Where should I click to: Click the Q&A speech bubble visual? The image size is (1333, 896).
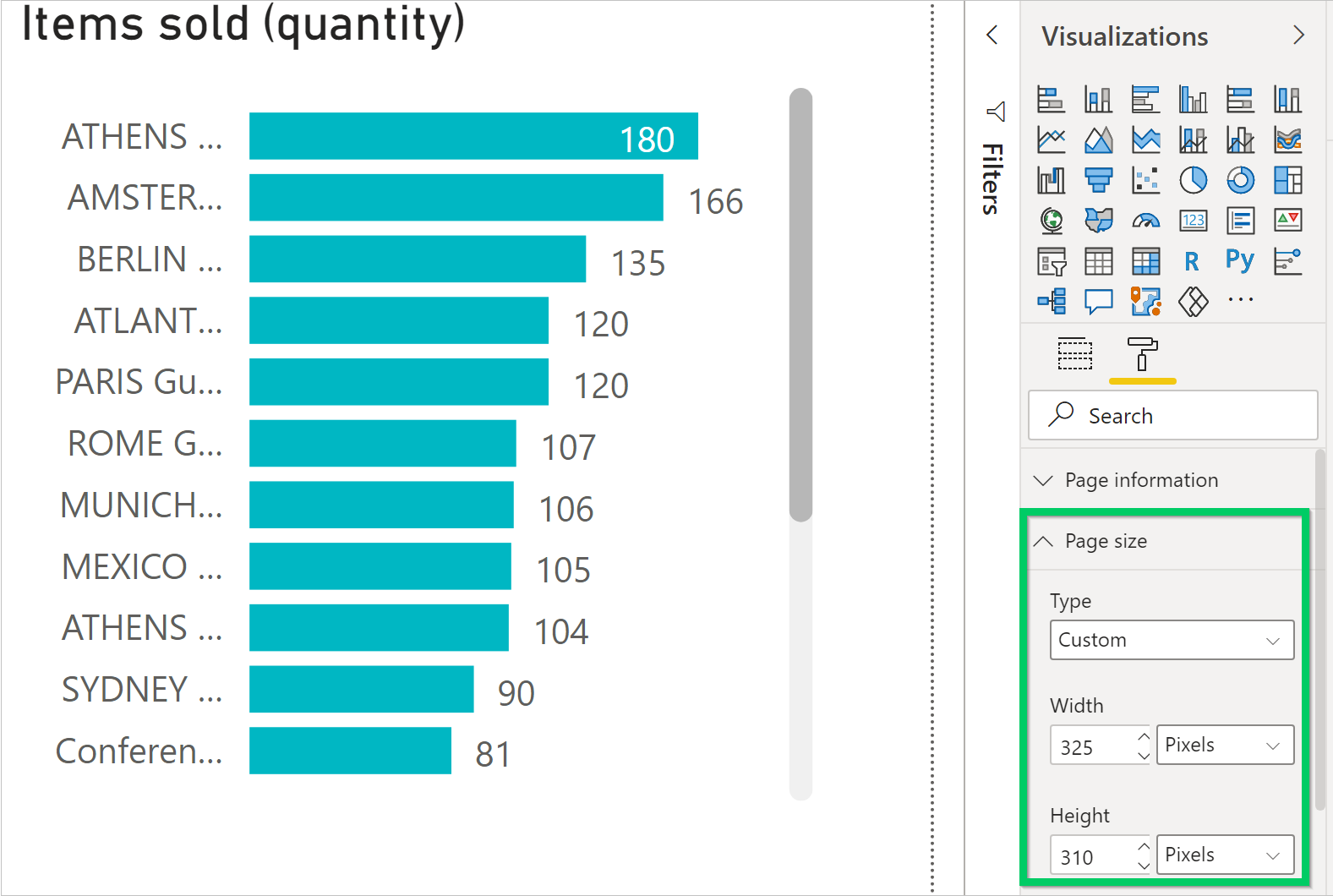pos(1098,302)
